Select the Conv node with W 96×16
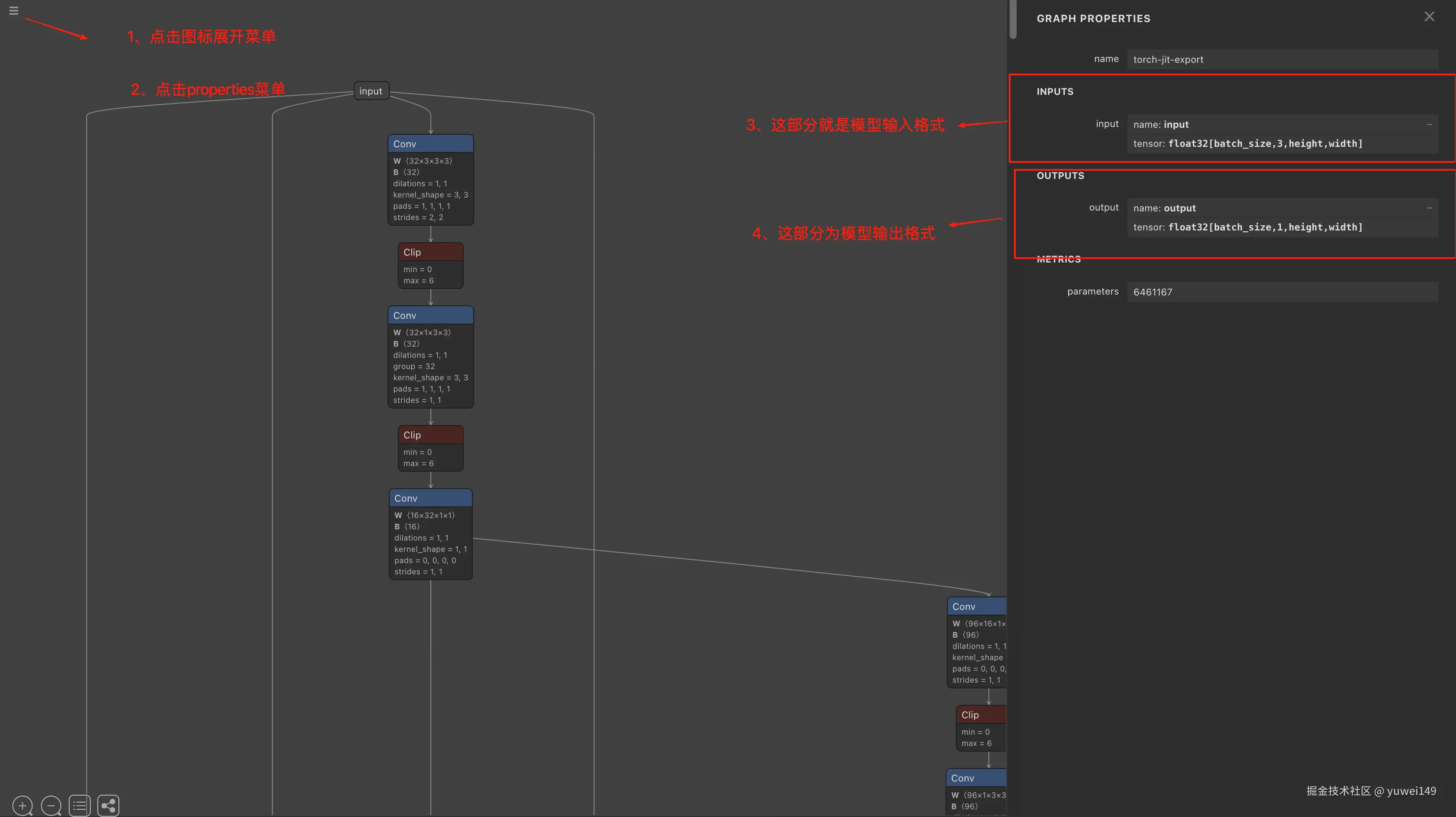Screen dimensions: 1456x817 [x=976, y=606]
